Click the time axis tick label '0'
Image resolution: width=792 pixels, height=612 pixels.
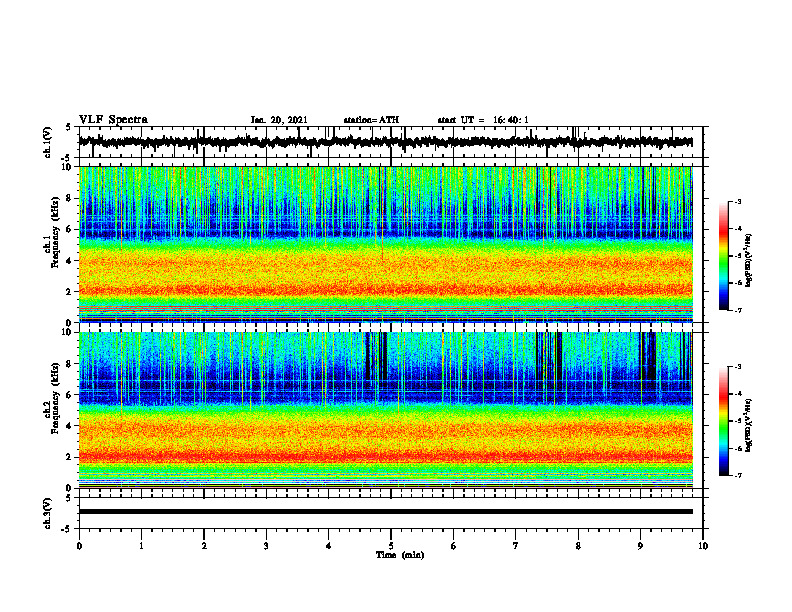tap(79, 546)
